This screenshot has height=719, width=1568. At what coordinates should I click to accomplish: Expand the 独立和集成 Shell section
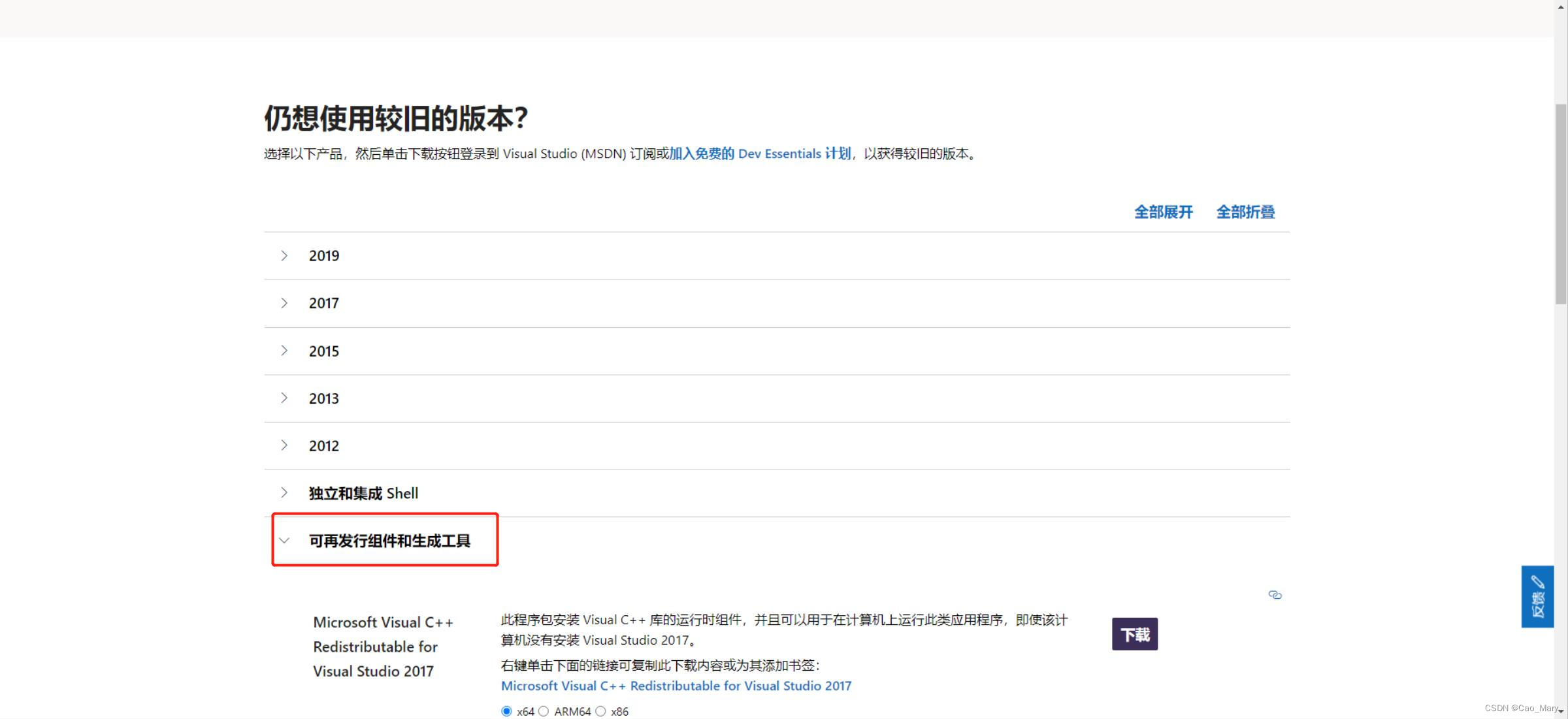tap(363, 494)
